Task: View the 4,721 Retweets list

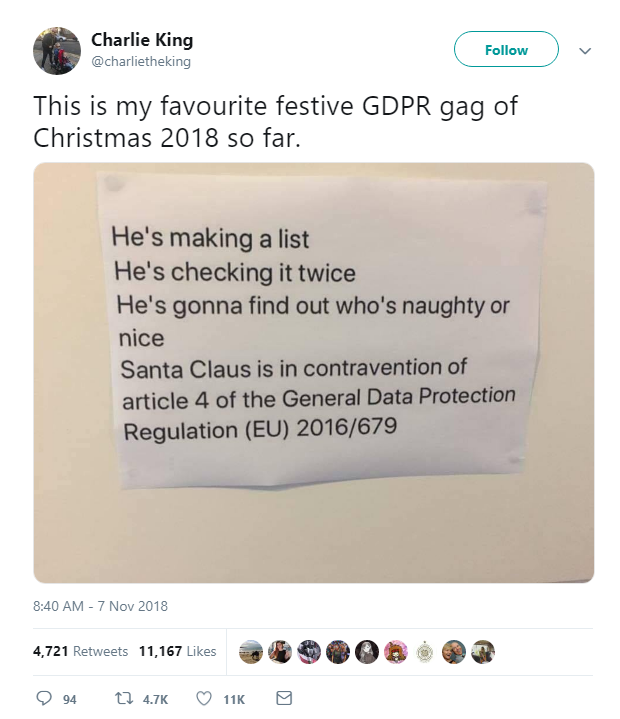Action: (x=80, y=651)
